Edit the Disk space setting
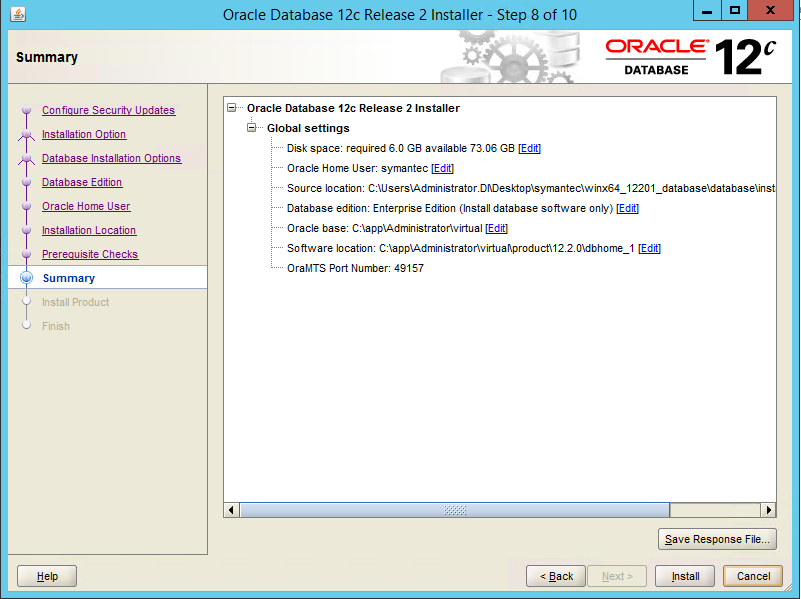 (x=529, y=148)
